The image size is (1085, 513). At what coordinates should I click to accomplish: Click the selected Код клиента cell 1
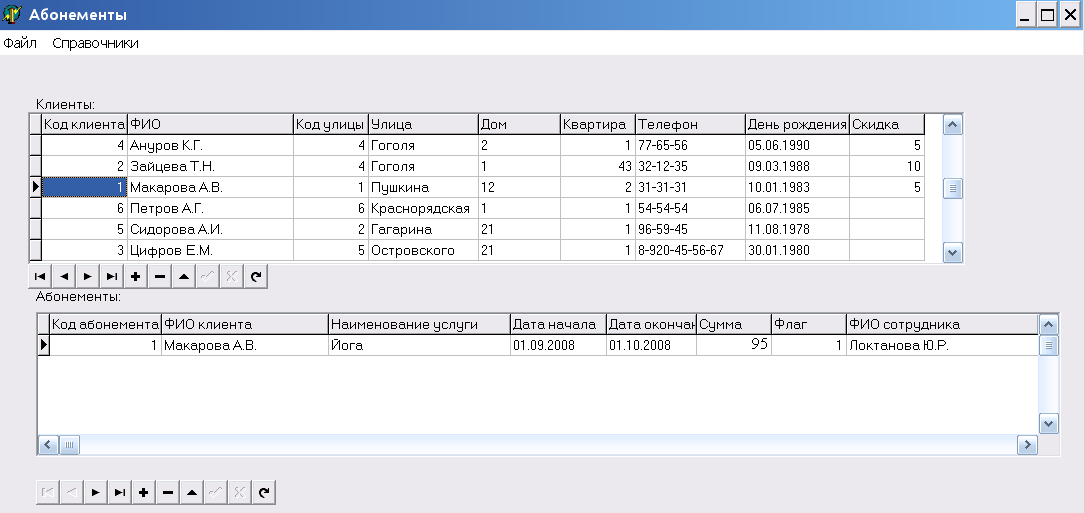click(x=84, y=188)
